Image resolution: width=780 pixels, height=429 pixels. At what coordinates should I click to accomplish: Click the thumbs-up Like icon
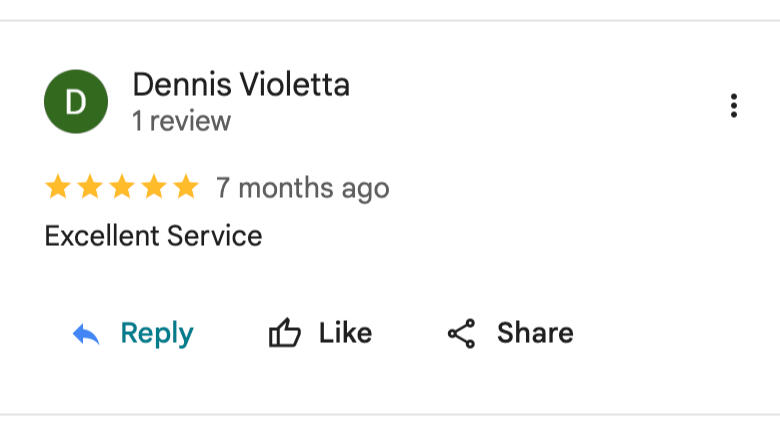(285, 334)
